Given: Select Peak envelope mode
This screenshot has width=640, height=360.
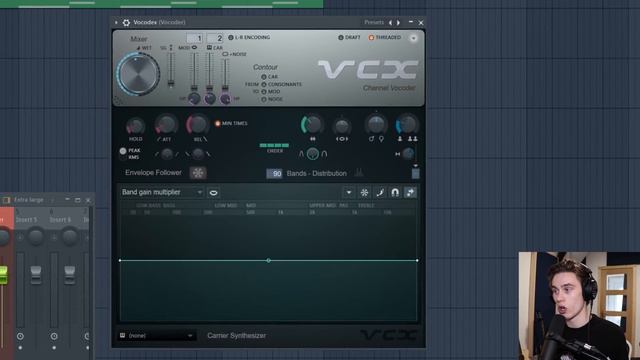Looking at the screenshot, I should (x=130, y=151).
